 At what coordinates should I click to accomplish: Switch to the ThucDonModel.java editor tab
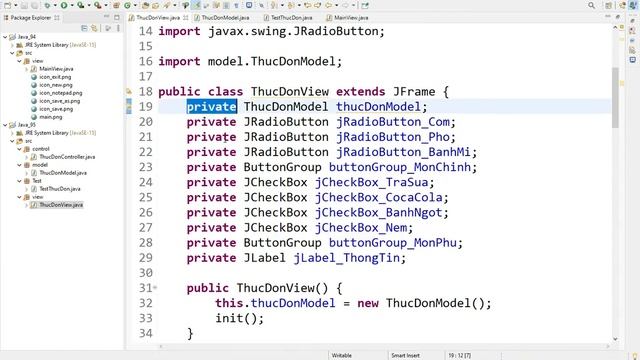click(225, 18)
